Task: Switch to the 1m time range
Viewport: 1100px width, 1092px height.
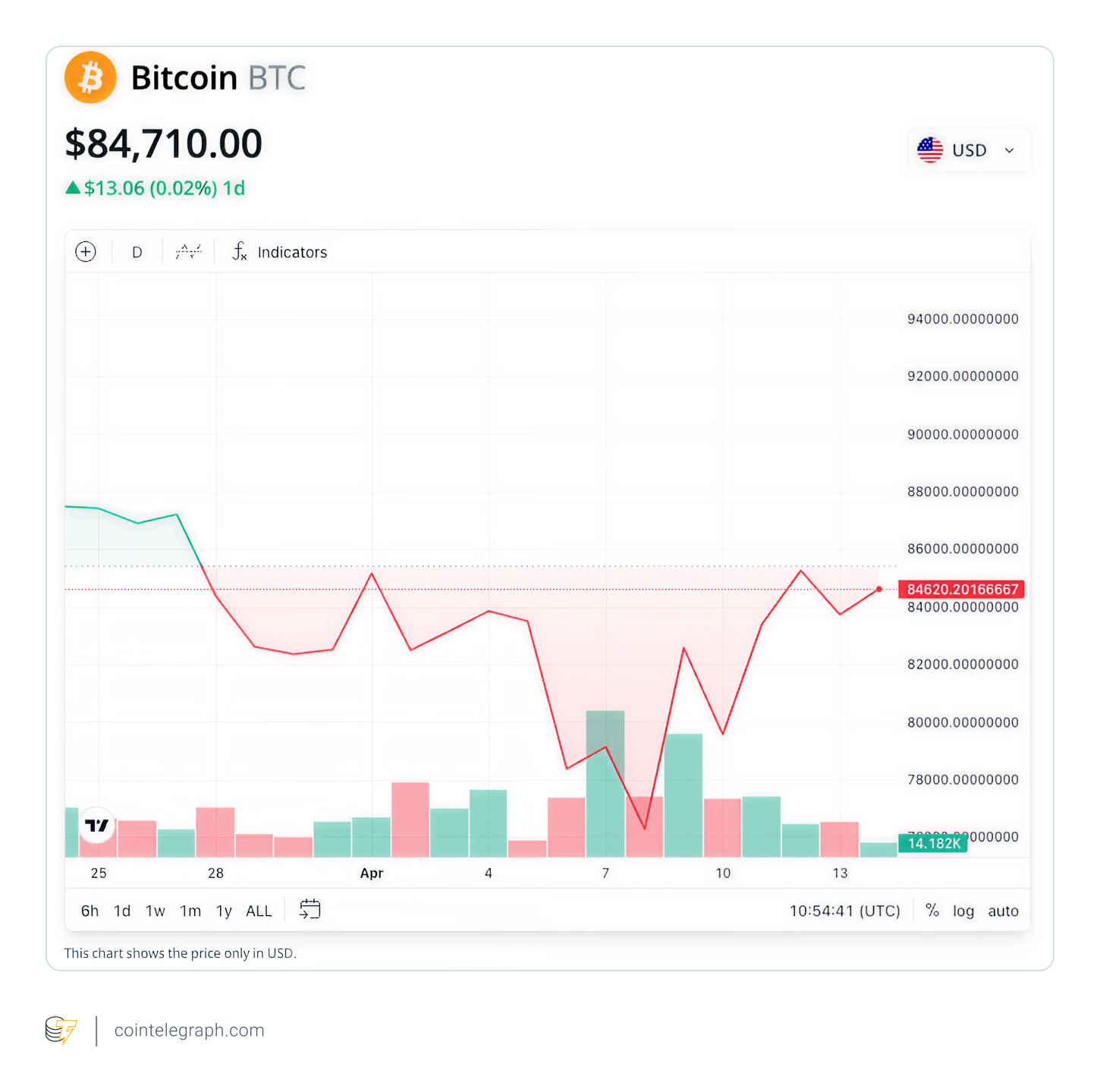Action: [x=190, y=911]
